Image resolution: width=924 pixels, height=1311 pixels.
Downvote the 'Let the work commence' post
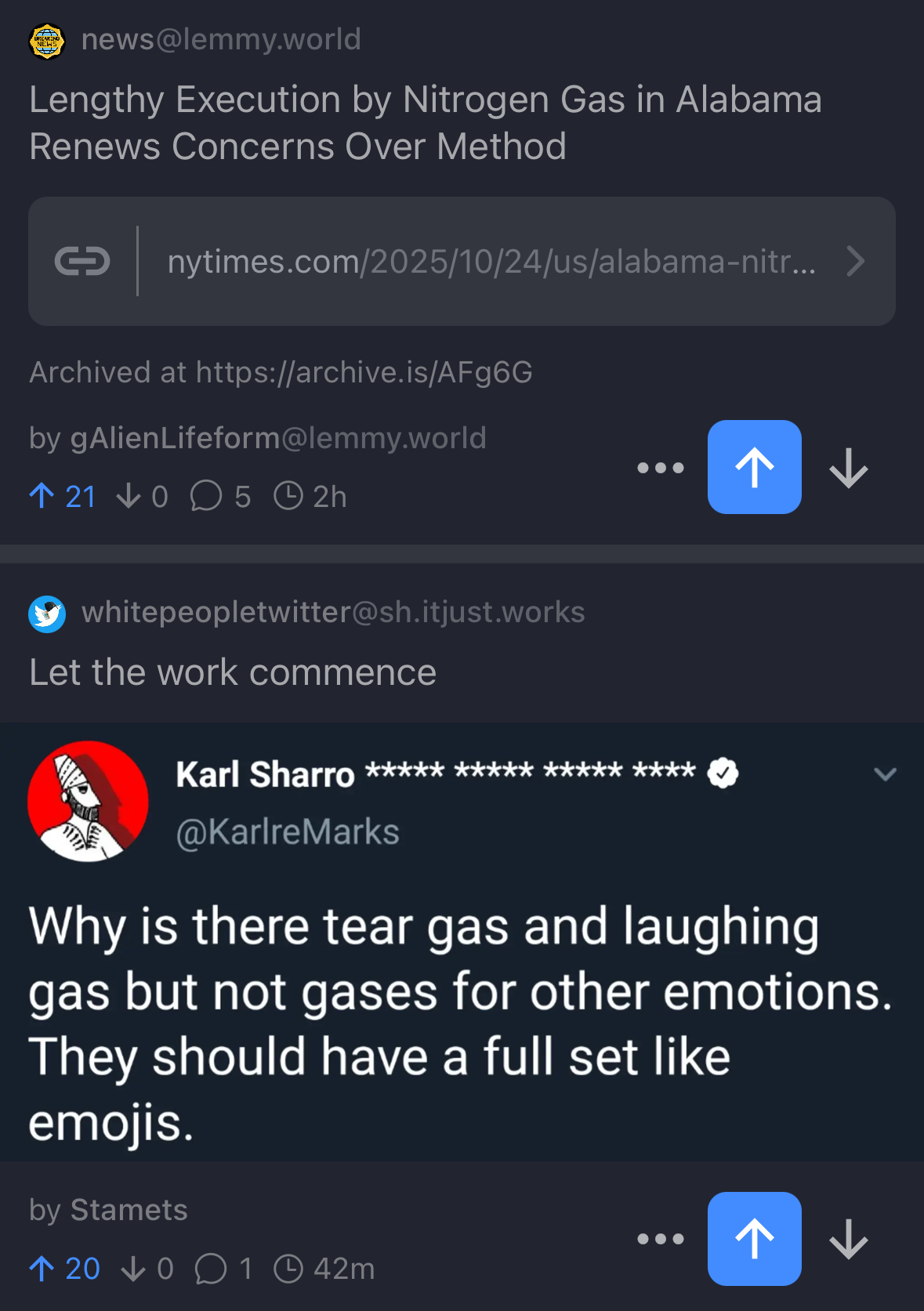pyautogui.click(x=848, y=1240)
